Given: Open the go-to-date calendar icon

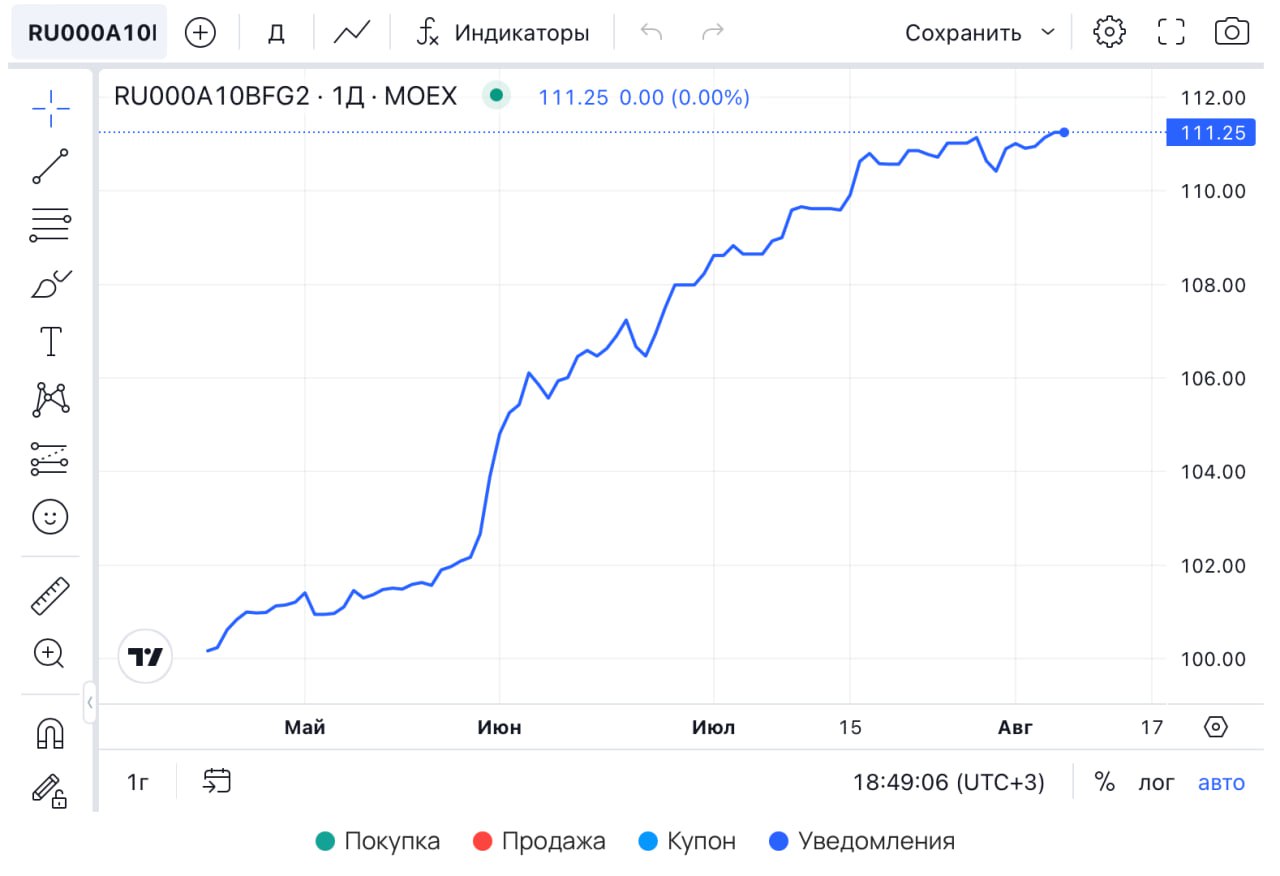Looking at the screenshot, I should 216,781.
